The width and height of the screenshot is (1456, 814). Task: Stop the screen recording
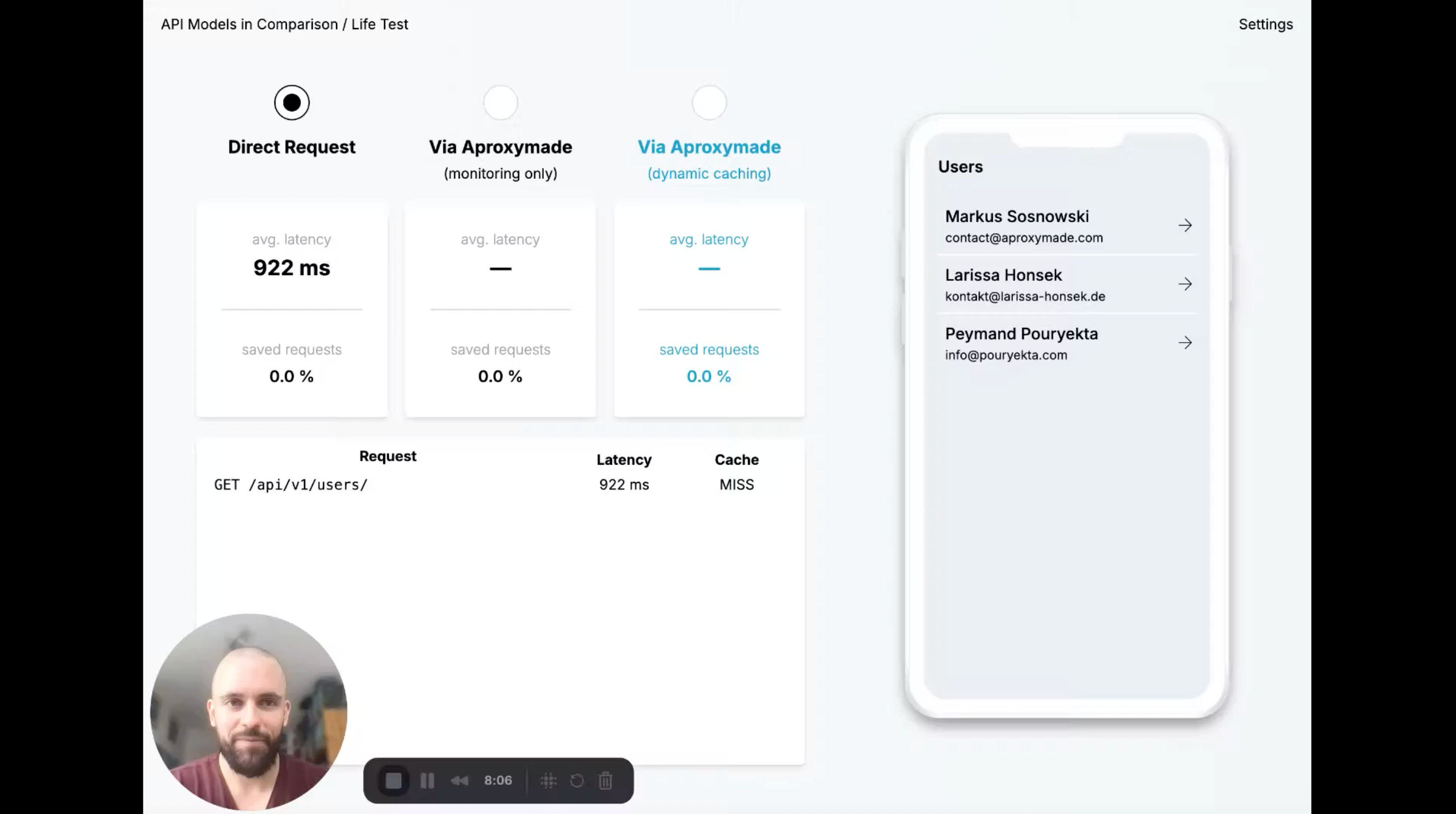tap(393, 781)
